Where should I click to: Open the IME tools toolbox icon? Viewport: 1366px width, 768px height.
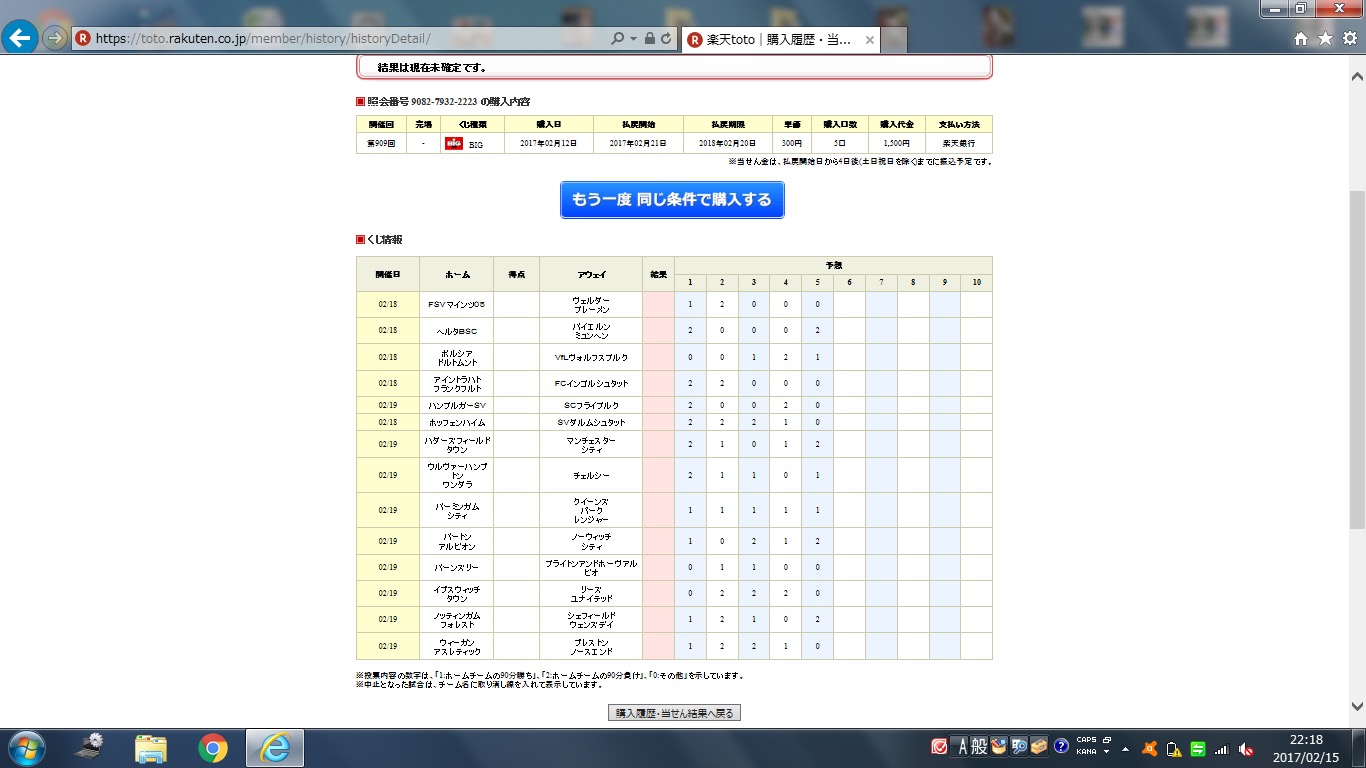click(x=1038, y=747)
